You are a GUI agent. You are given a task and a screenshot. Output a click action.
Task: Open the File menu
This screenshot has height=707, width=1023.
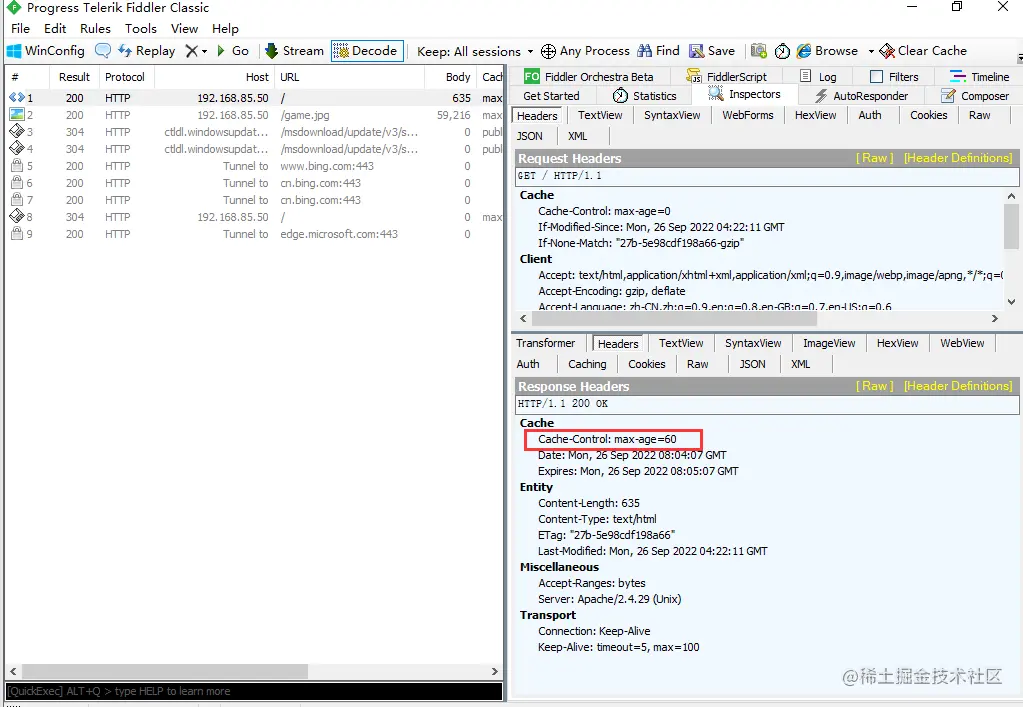tap(20, 29)
